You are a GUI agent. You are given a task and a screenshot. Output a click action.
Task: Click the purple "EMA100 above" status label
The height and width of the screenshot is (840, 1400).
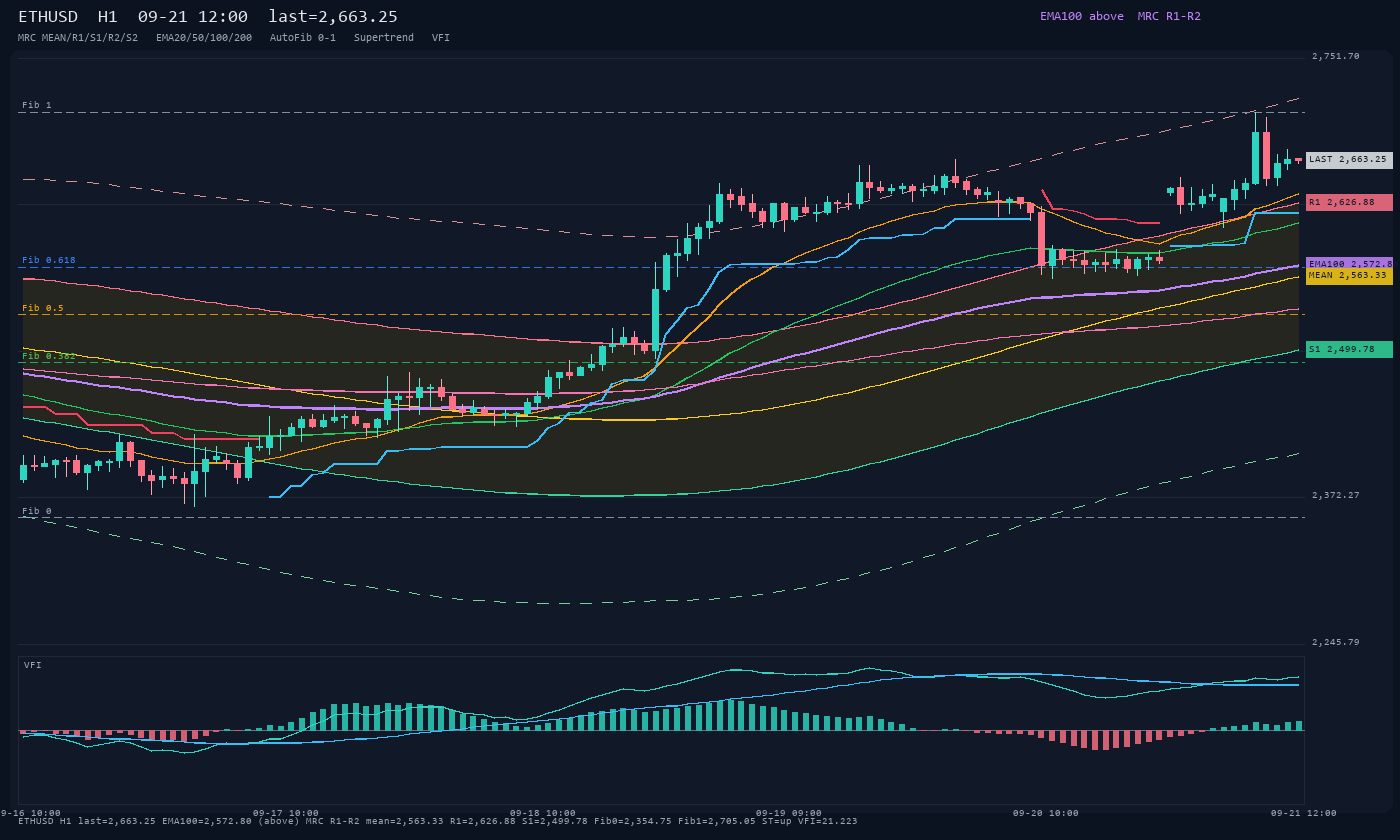coord(1082,16)
